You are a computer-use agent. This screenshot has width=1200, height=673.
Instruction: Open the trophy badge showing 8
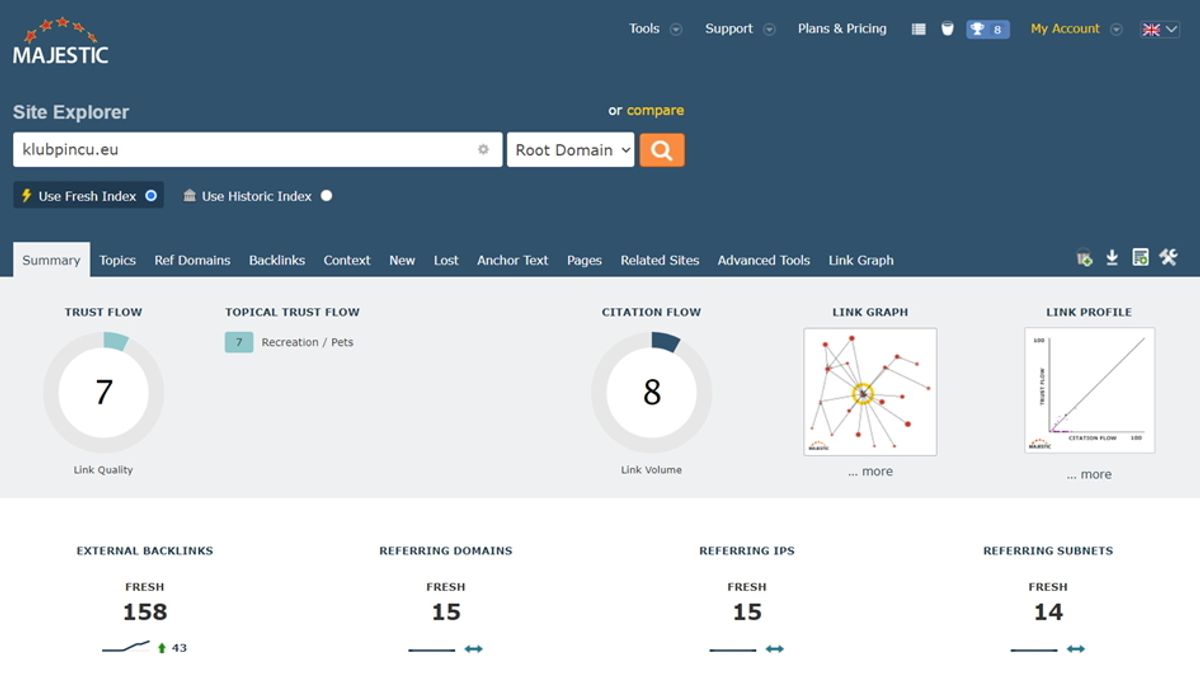click(x=988, y=29)
